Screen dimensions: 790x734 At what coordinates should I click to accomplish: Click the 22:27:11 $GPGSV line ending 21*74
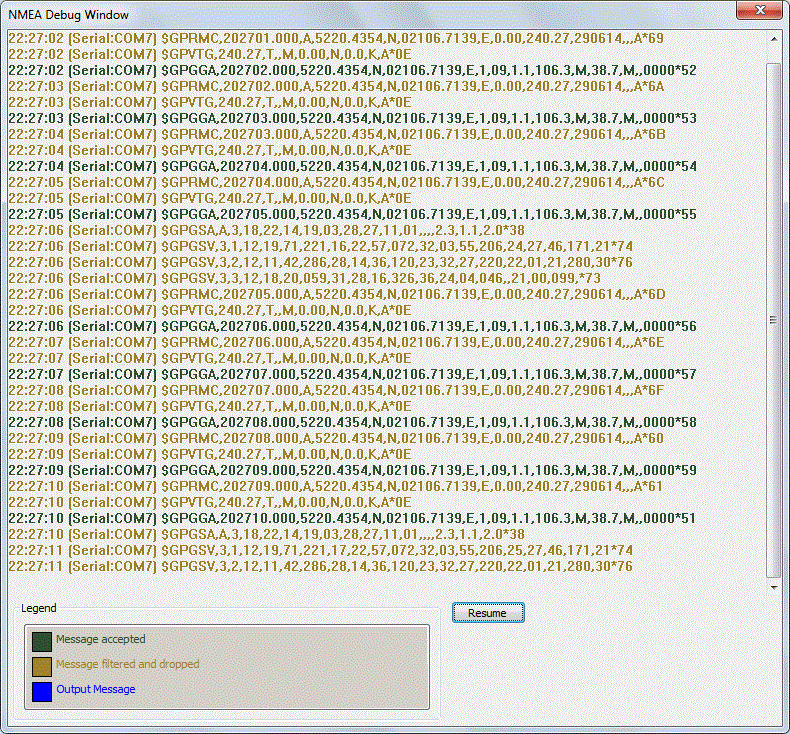coord(320,550)
